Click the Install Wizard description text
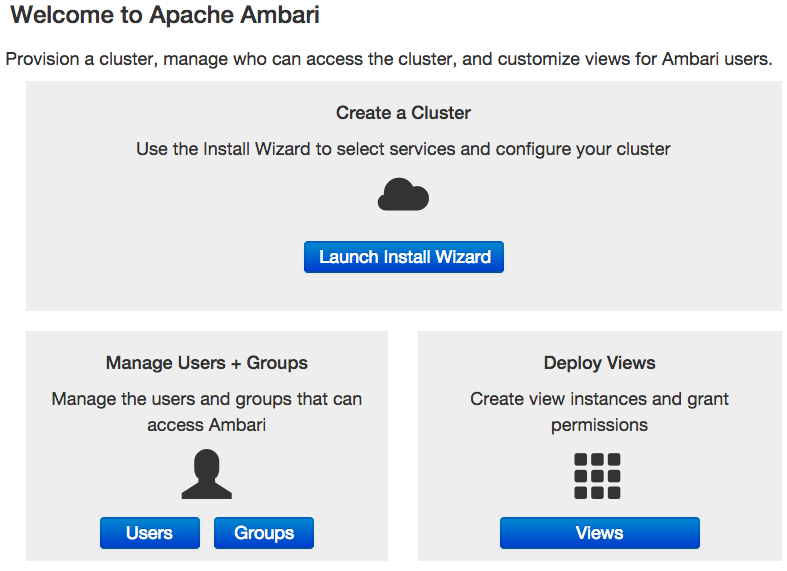Viewport: 787px width, 571px height. point(403,149)
